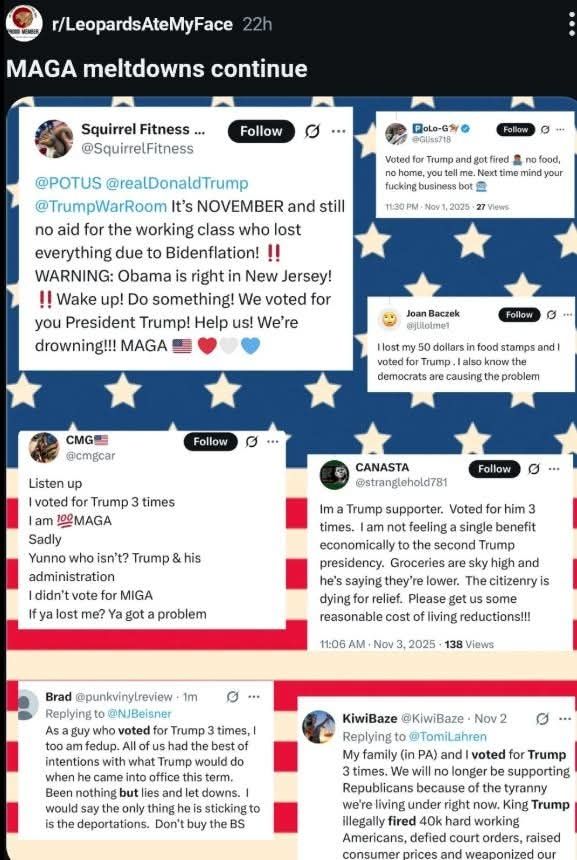Tap Grok icon on Squirrel Fitness tweet
Viewport: 577px width, 860px height.
click(x=312, y=131)
